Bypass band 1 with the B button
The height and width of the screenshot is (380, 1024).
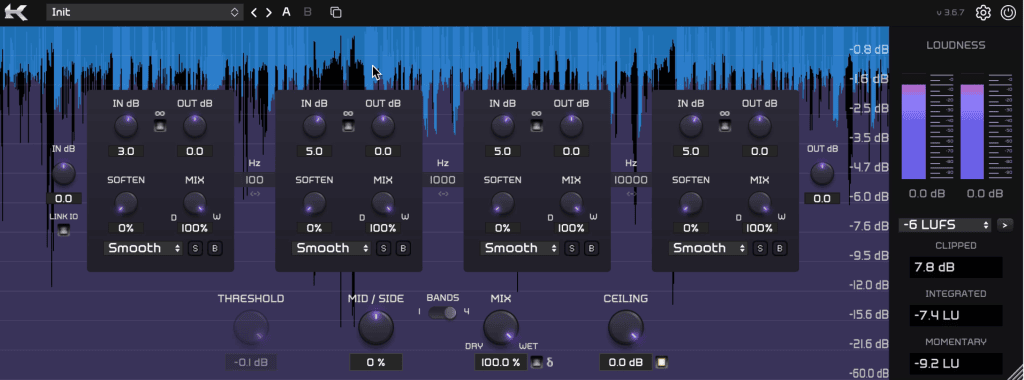(215, 248)
